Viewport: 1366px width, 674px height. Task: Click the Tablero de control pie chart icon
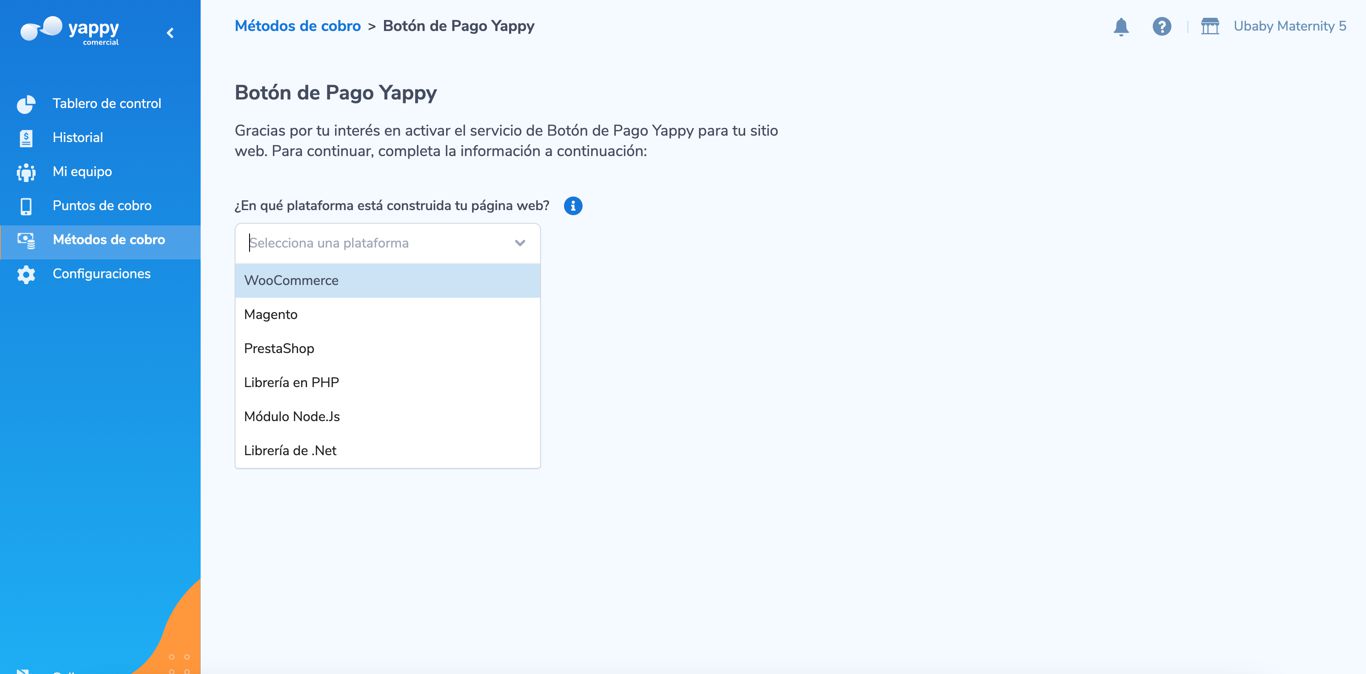[26, 104]
